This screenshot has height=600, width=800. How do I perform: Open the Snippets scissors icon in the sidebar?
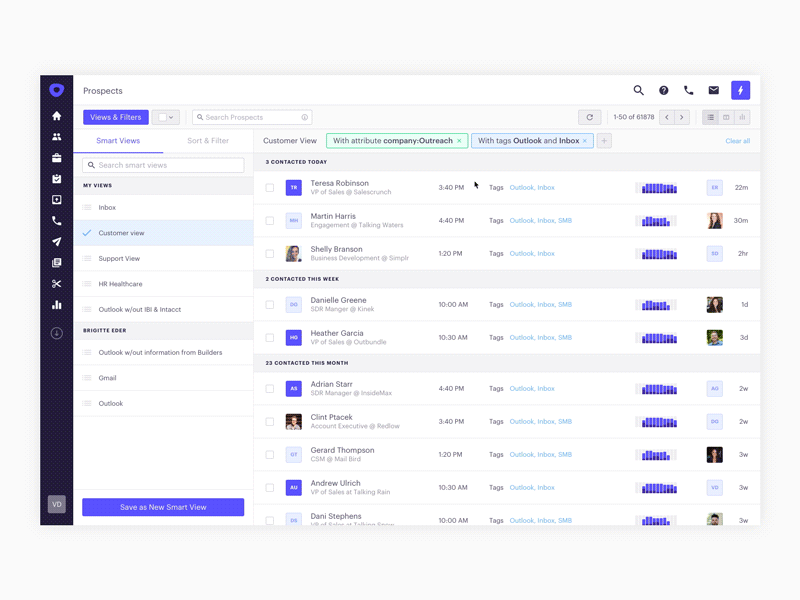pyautogui.click(x=57, y=284)
